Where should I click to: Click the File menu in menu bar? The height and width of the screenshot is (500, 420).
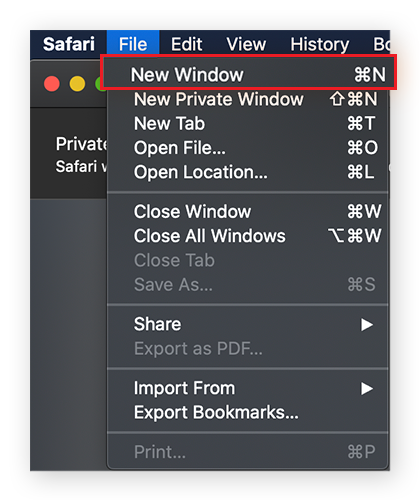133,44
